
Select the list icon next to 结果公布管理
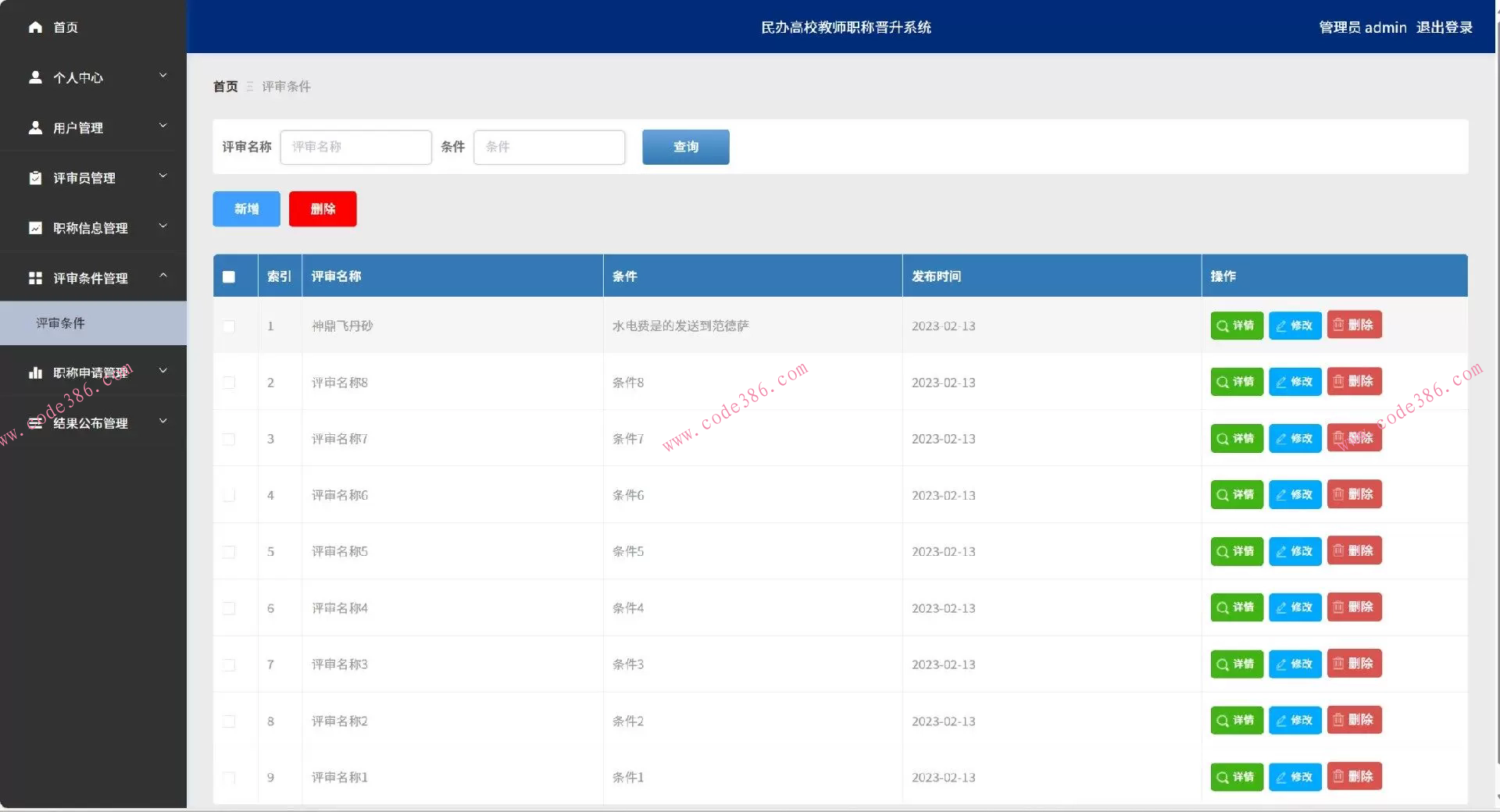(x=36, y=423)
